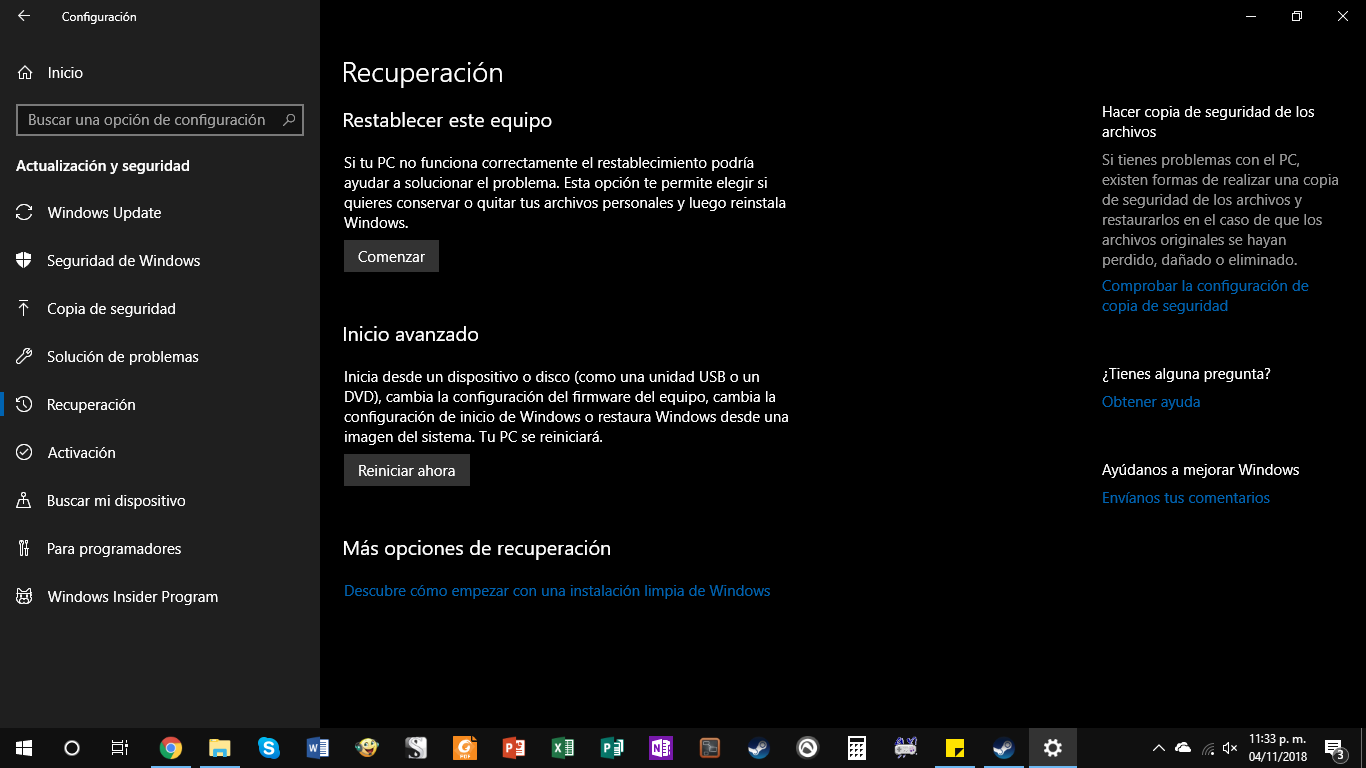Select Copia de seguridad in the sidebar

click(x=160, y=309)
